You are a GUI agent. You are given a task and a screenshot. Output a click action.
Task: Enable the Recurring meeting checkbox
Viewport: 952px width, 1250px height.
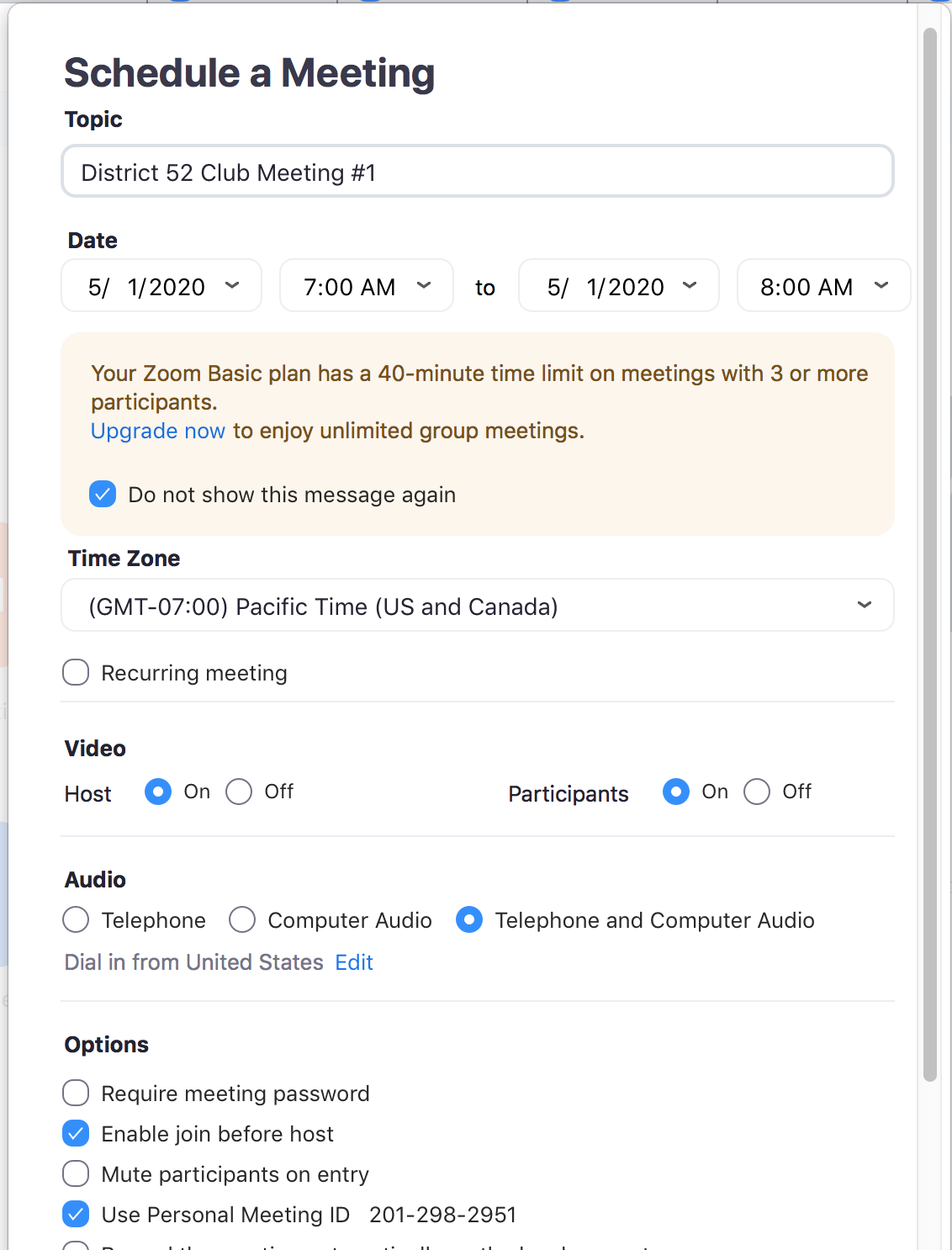[77, 673]
